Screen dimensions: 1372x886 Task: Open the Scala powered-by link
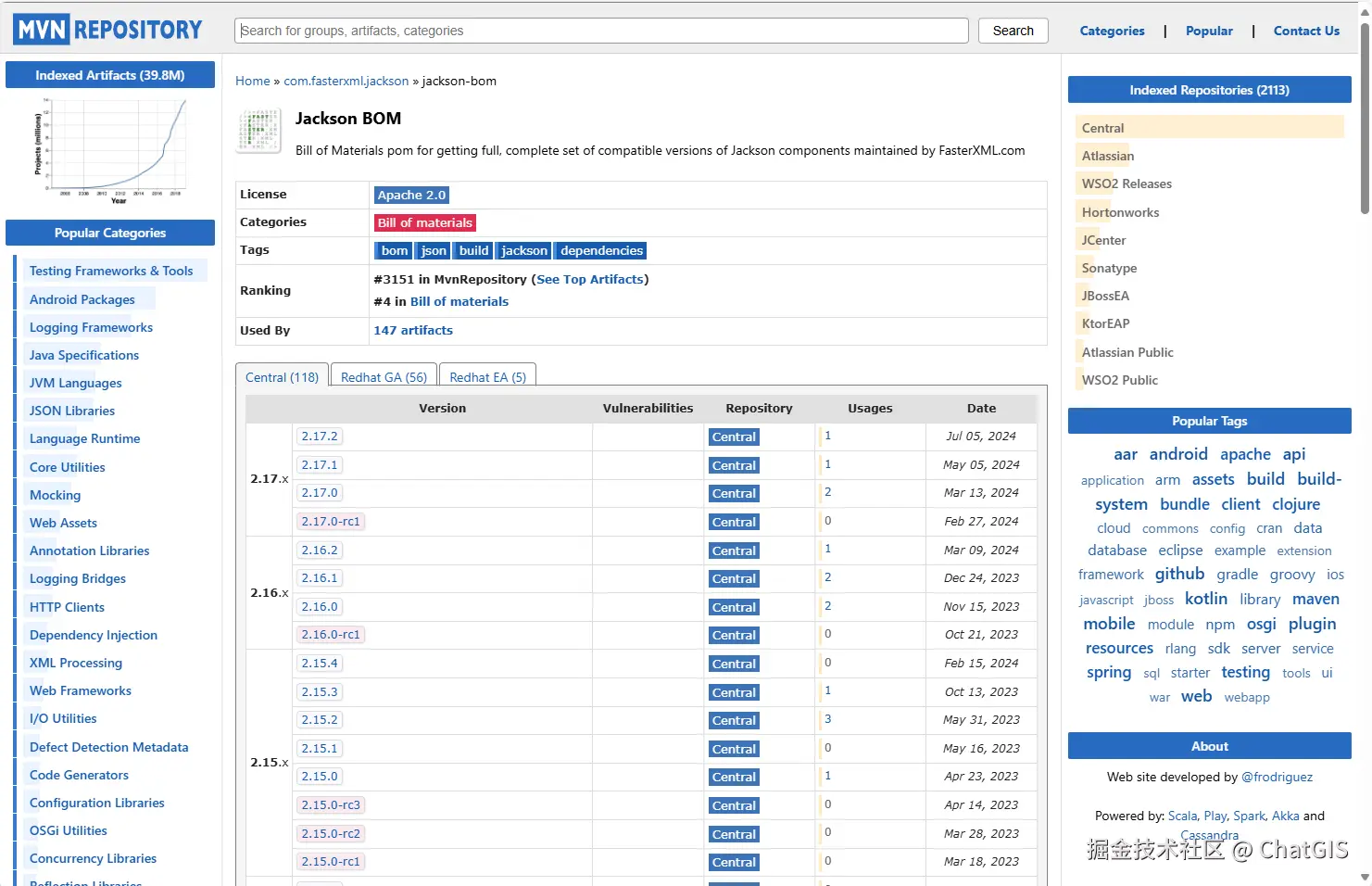point(1182,816)
